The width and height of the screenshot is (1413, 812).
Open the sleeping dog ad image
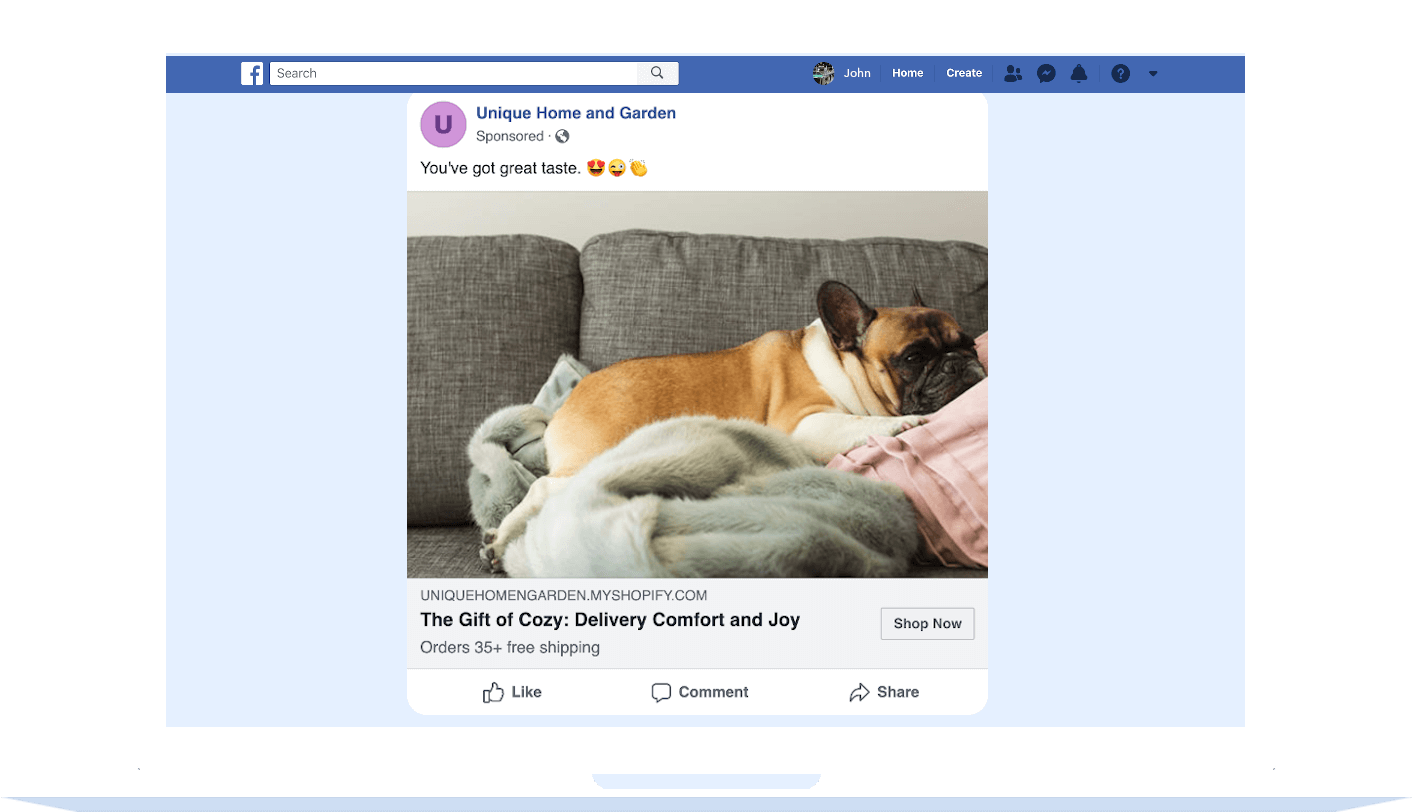click(697, 384)
